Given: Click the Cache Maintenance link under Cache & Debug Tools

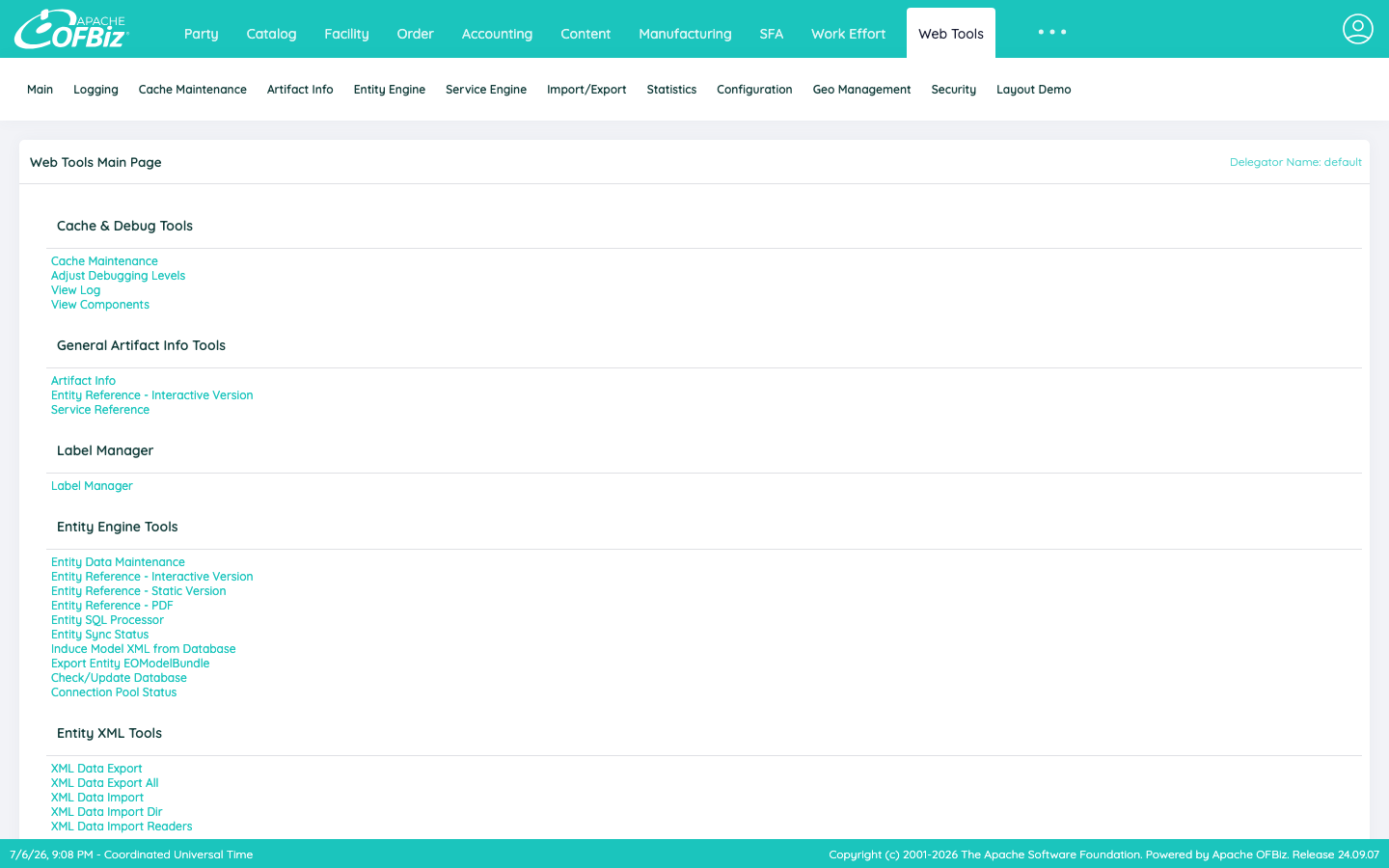Looking at the screenshot, I should [104, 261].
